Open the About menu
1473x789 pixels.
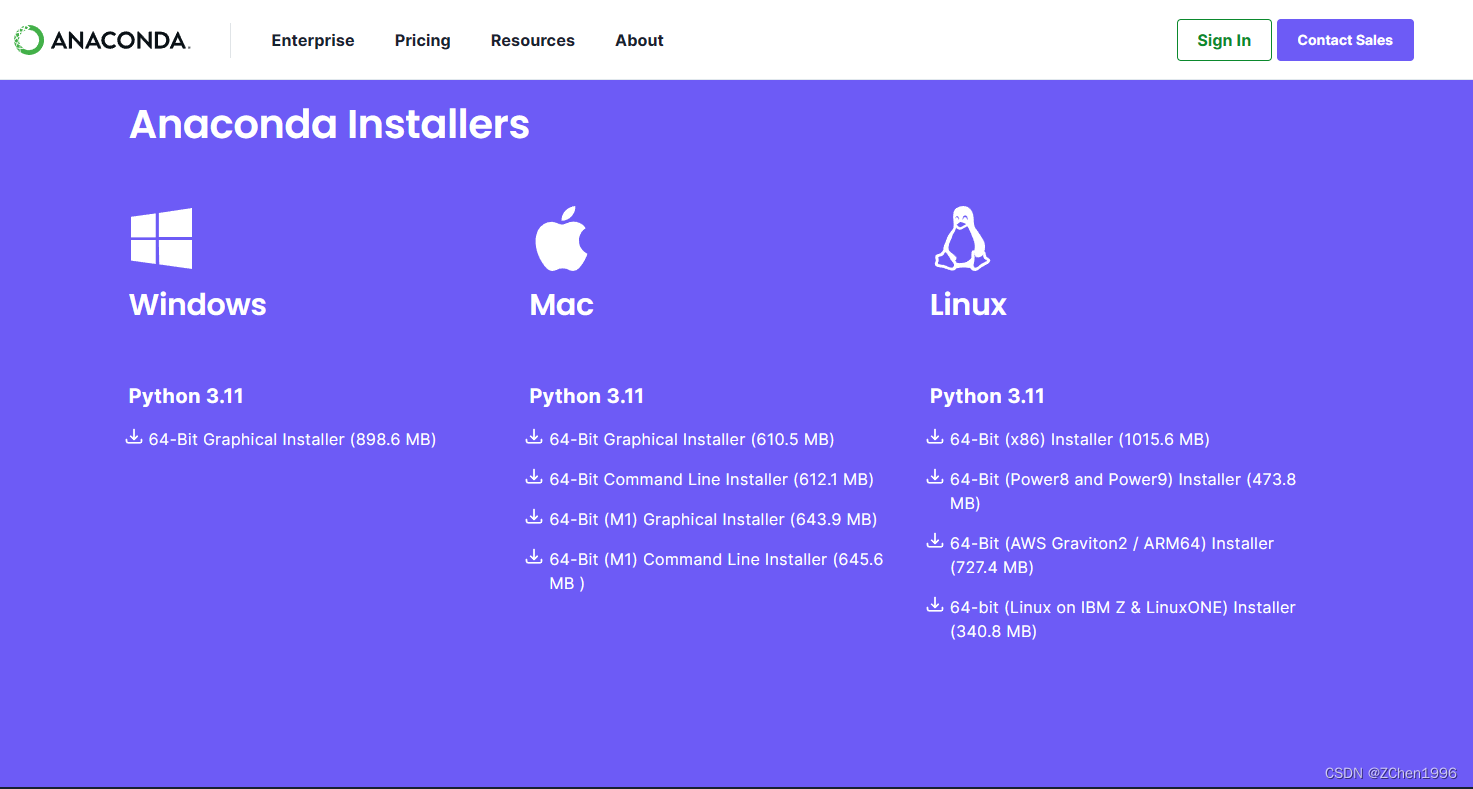tap(639, 41)
